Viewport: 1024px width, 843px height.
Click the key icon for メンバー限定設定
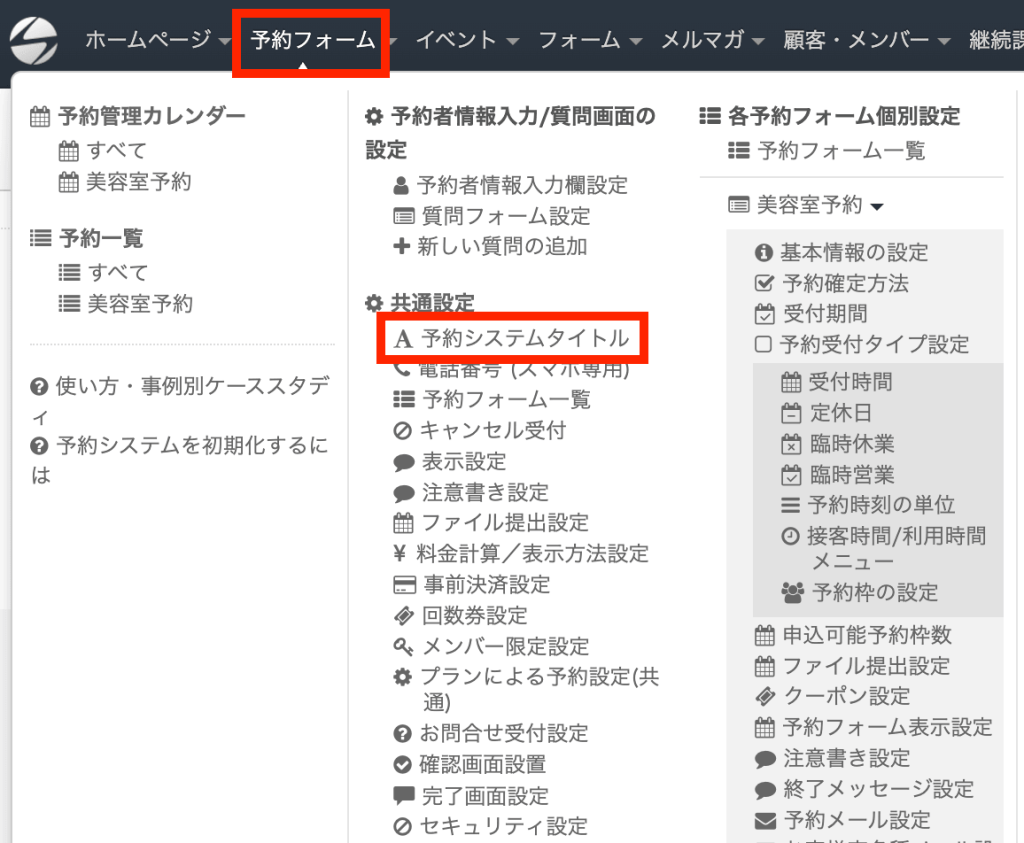[x=403, y=647]
